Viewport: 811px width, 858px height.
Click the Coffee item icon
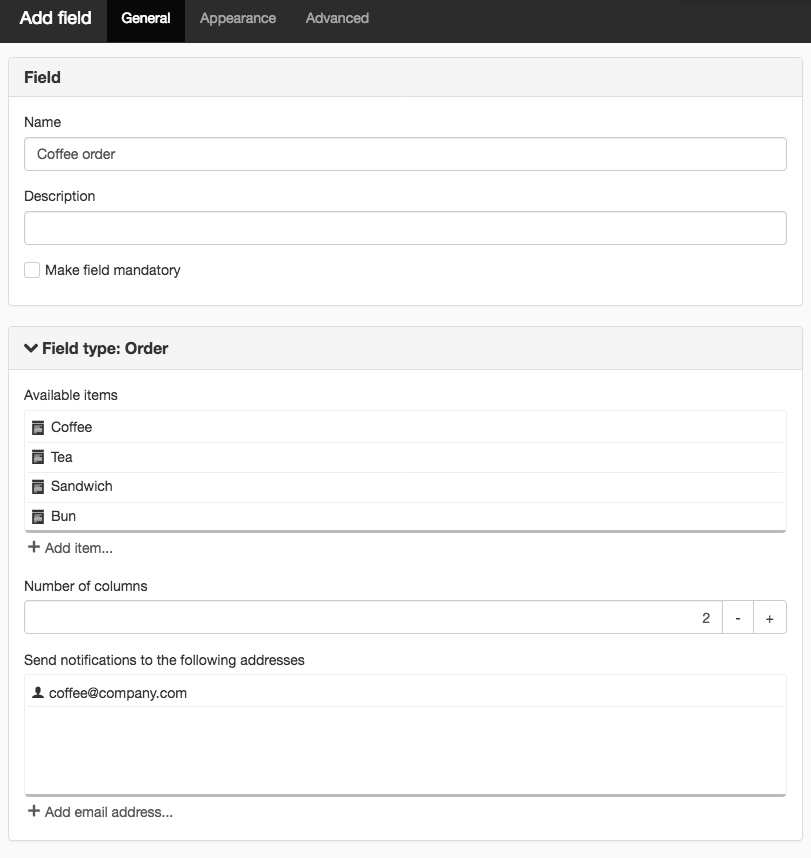pos(38,427)
